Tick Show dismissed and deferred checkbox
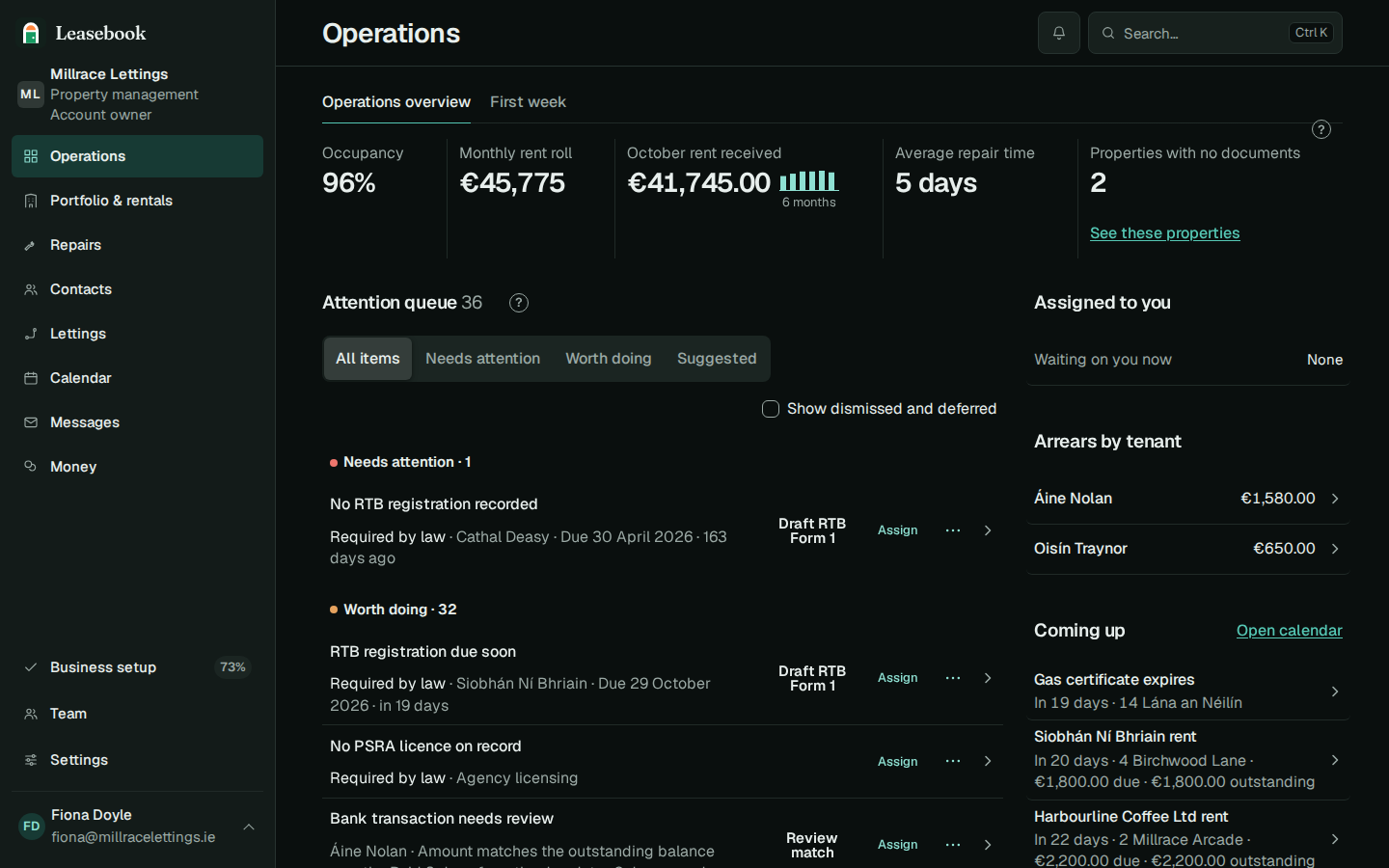Viewport: 1389px width, 868px height. (771, 409)
